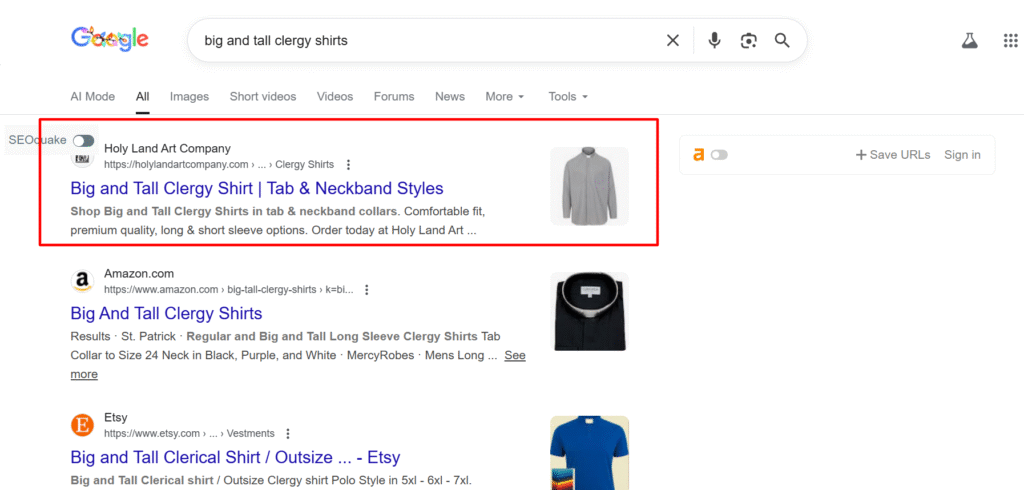Expand the More search filters dropdown
The image size is (1024, 490).
[x=505, y=97]
